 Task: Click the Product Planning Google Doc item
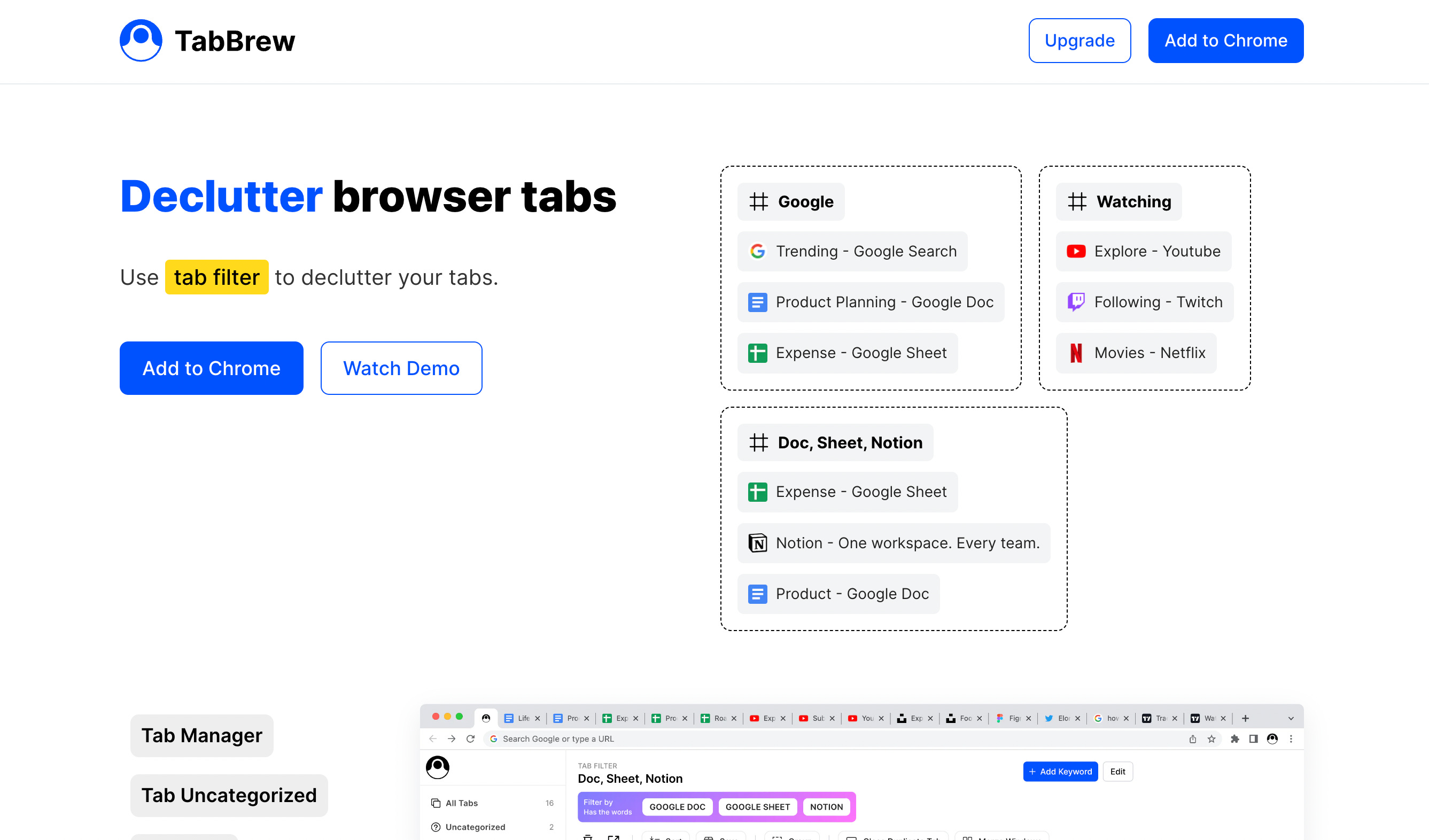871,302
